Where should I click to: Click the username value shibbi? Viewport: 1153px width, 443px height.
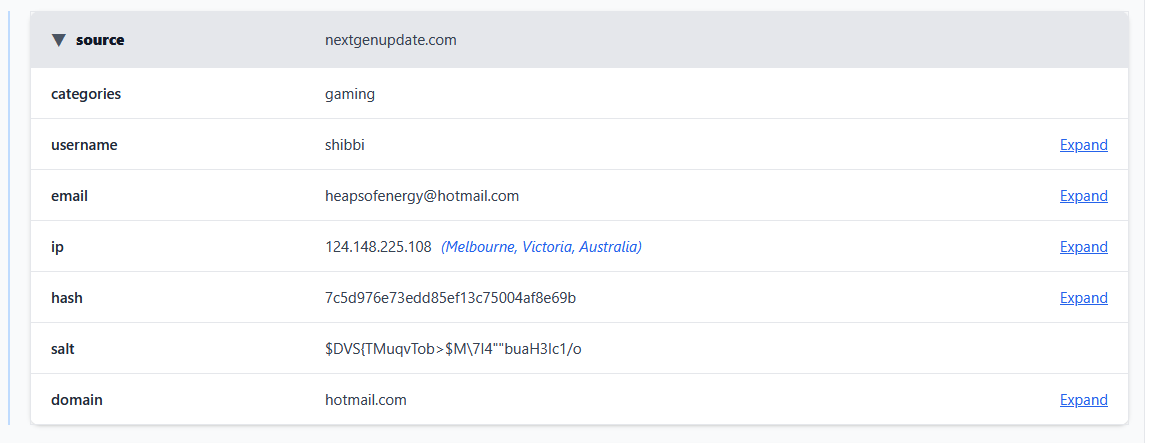[345, 145]
